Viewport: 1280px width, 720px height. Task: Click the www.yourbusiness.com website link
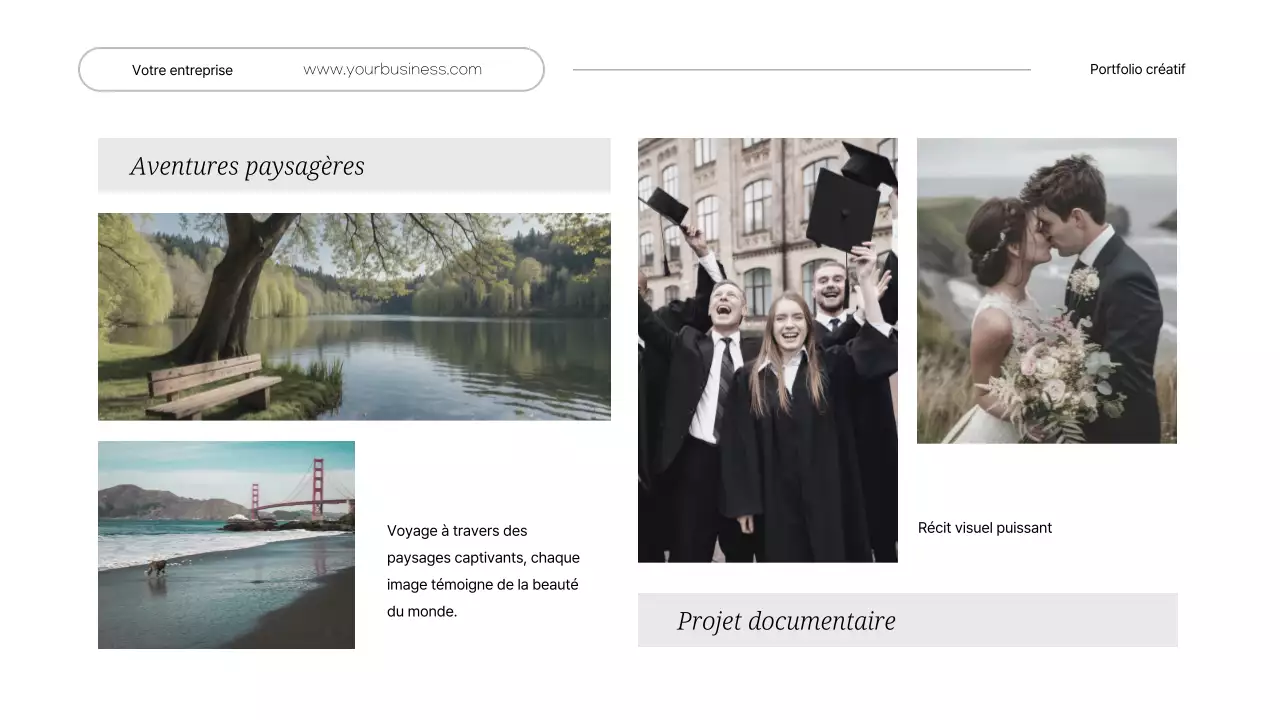click(x=392, y=70)
